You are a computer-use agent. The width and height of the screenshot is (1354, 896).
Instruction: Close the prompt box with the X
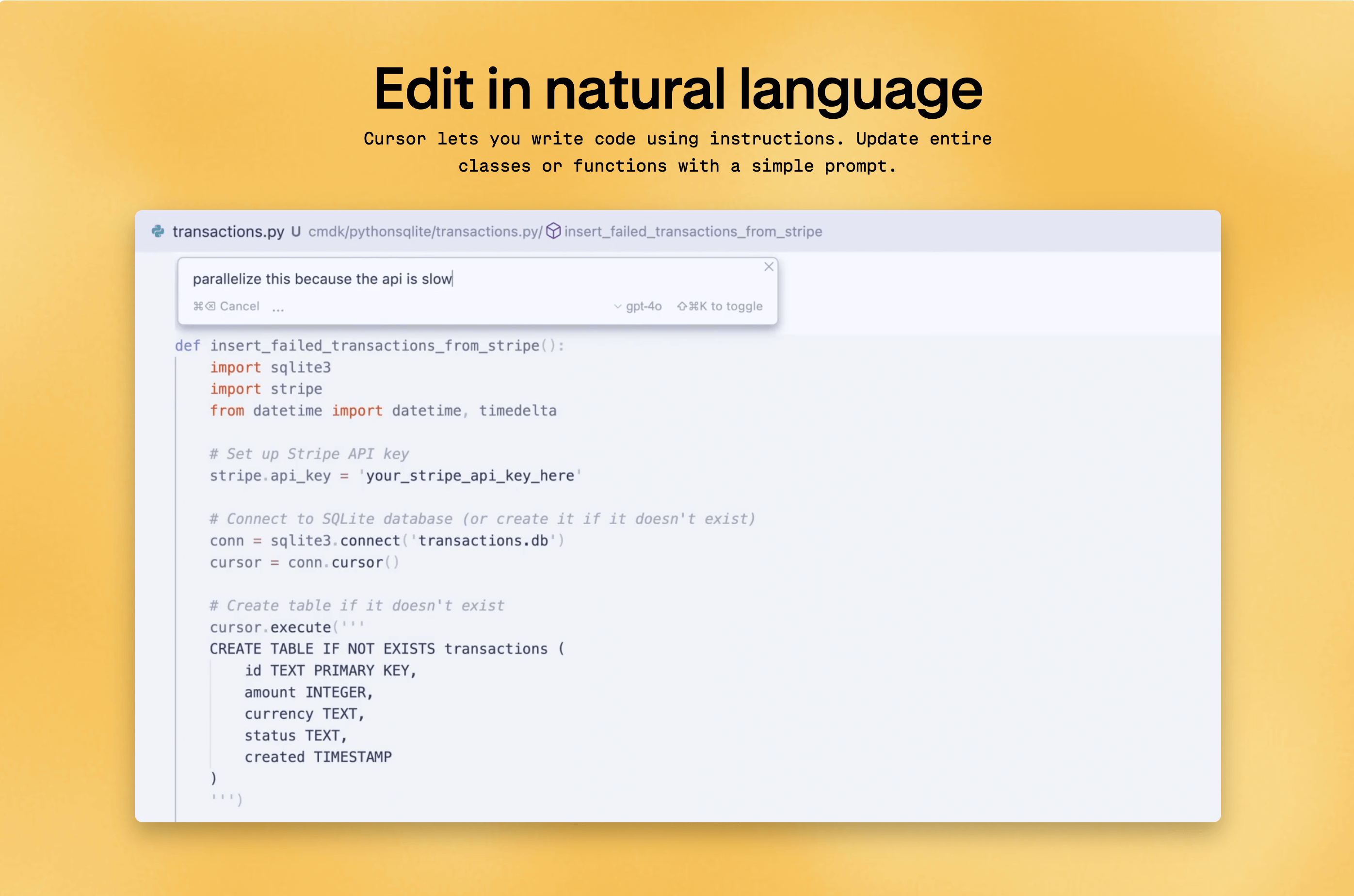click(x=769, y=267)
